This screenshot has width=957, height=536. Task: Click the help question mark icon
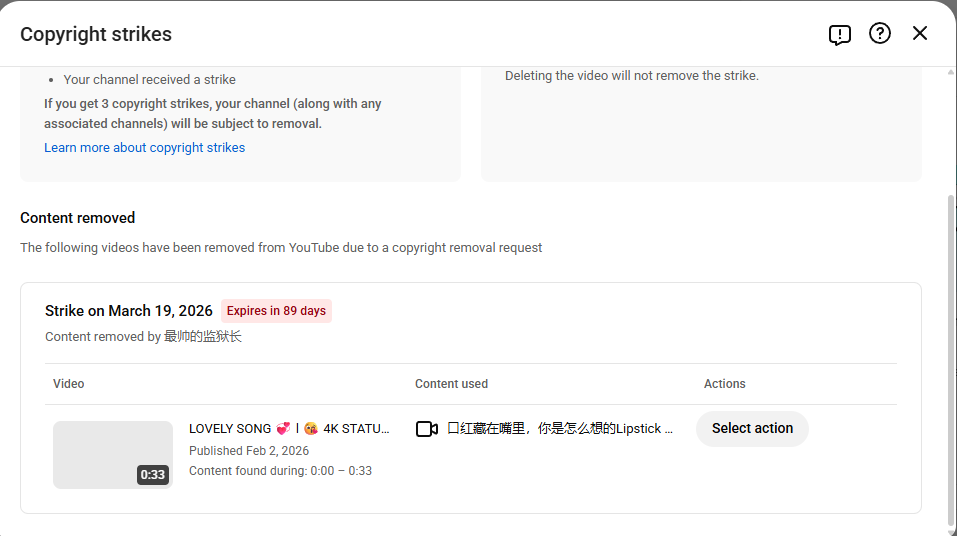click(879, 34)
